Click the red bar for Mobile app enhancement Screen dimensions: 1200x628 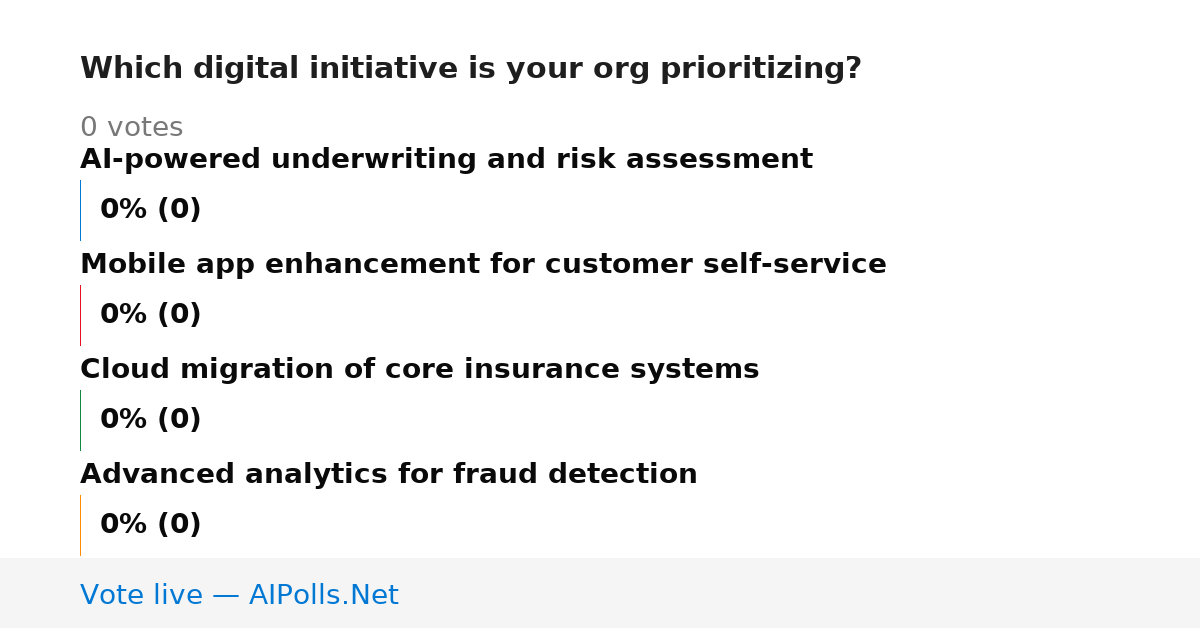(80, 315)
